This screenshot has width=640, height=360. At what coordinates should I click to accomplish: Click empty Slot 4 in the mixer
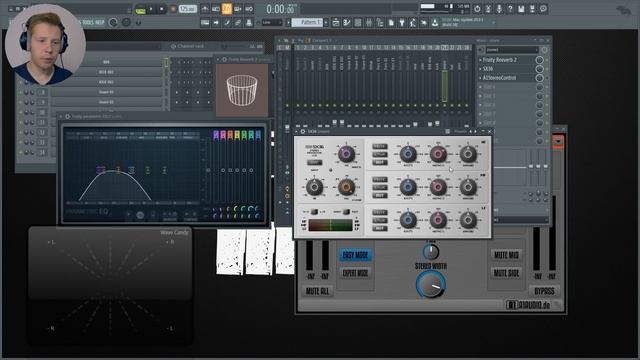[x=508, y=87]
